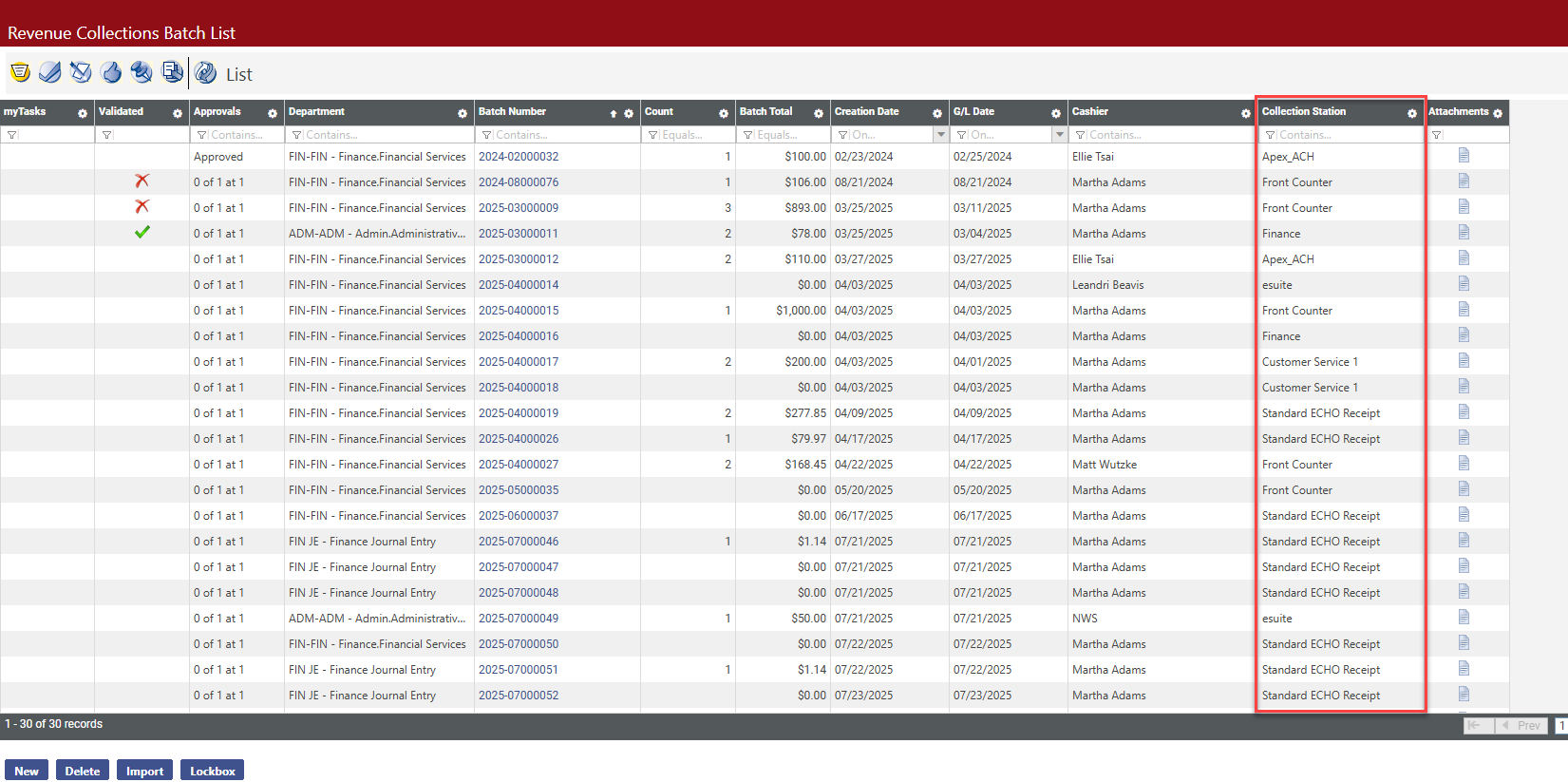Open attachment icon for batch 2025-04000019
1568x782 pixels.
(x=1464, y=411)
